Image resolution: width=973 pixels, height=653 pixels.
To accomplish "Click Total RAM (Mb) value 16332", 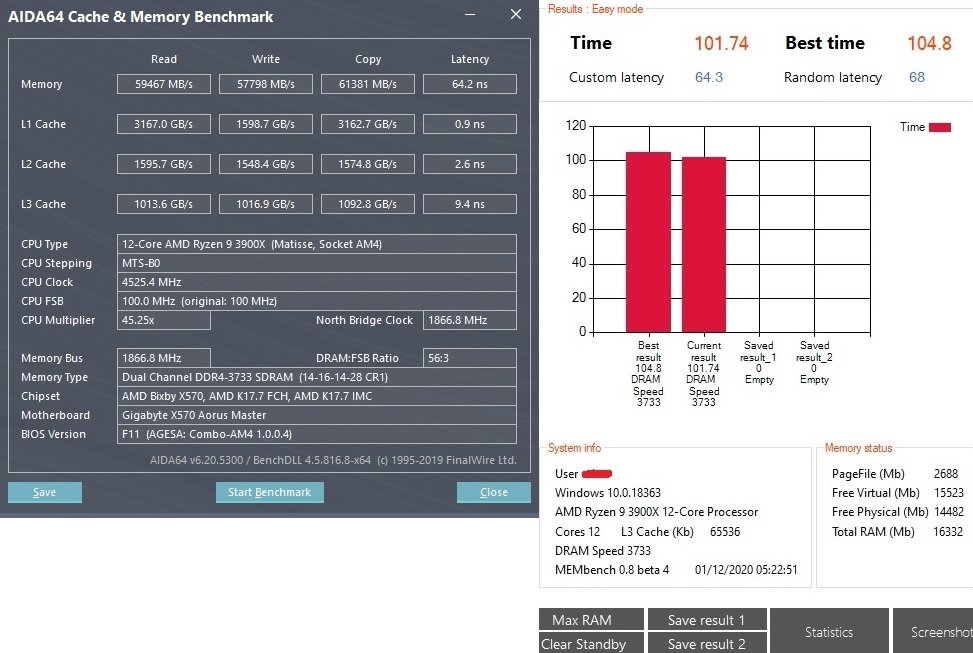I will tap(948, 531).
